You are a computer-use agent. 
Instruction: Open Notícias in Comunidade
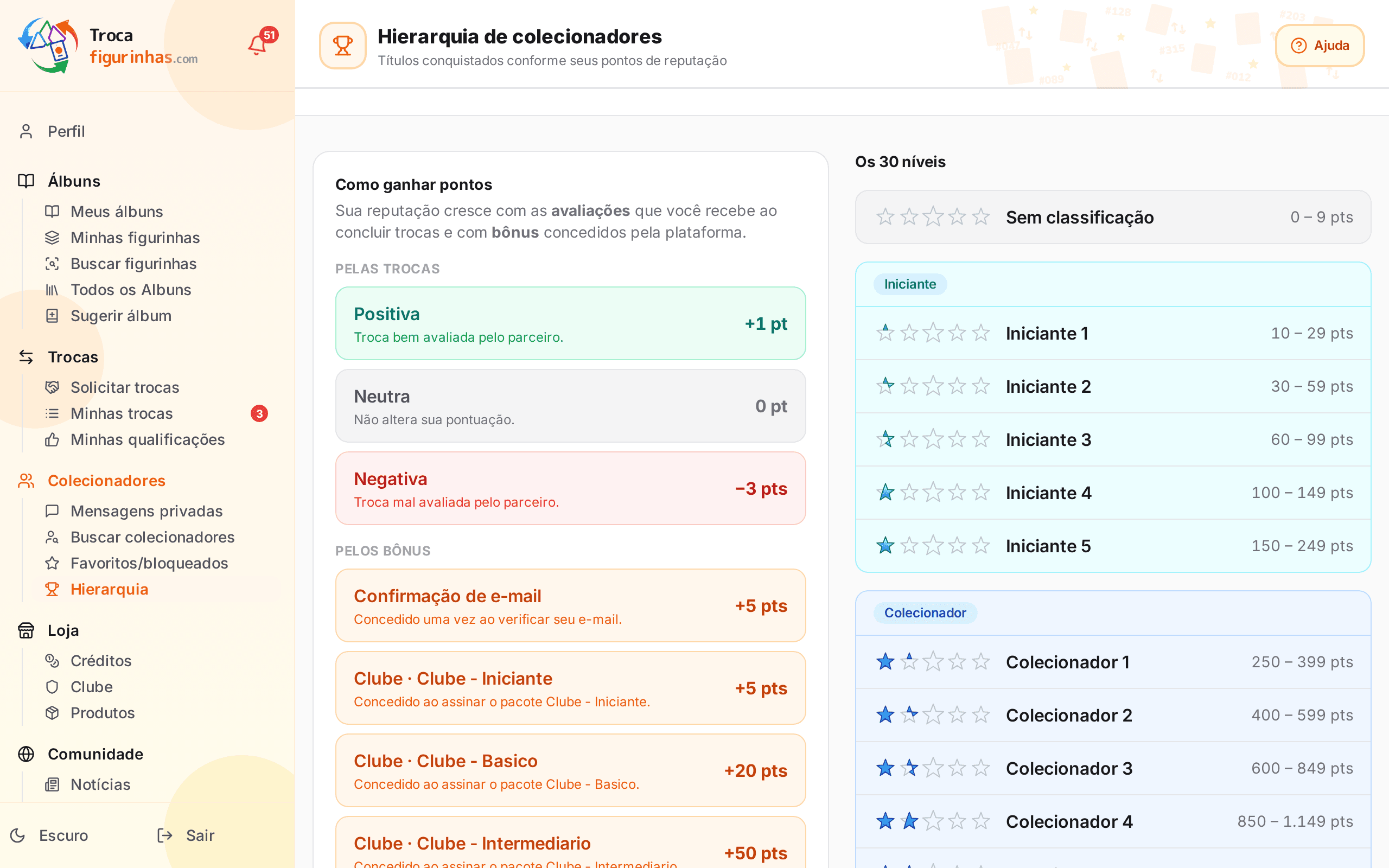coord(100,784)
